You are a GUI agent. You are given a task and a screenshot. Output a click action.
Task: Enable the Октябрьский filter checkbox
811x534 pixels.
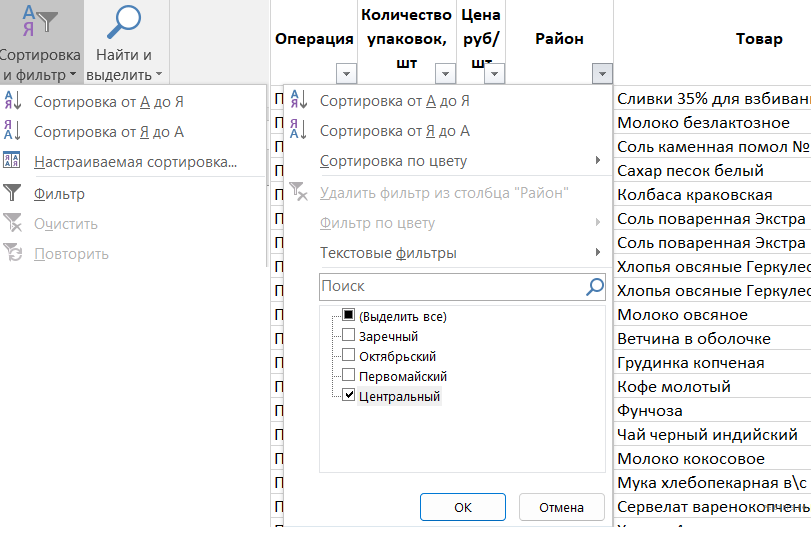[x=348, y=356]
